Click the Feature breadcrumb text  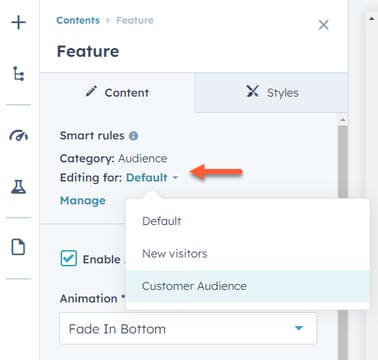pyautogui.click(x=135, y=20)
